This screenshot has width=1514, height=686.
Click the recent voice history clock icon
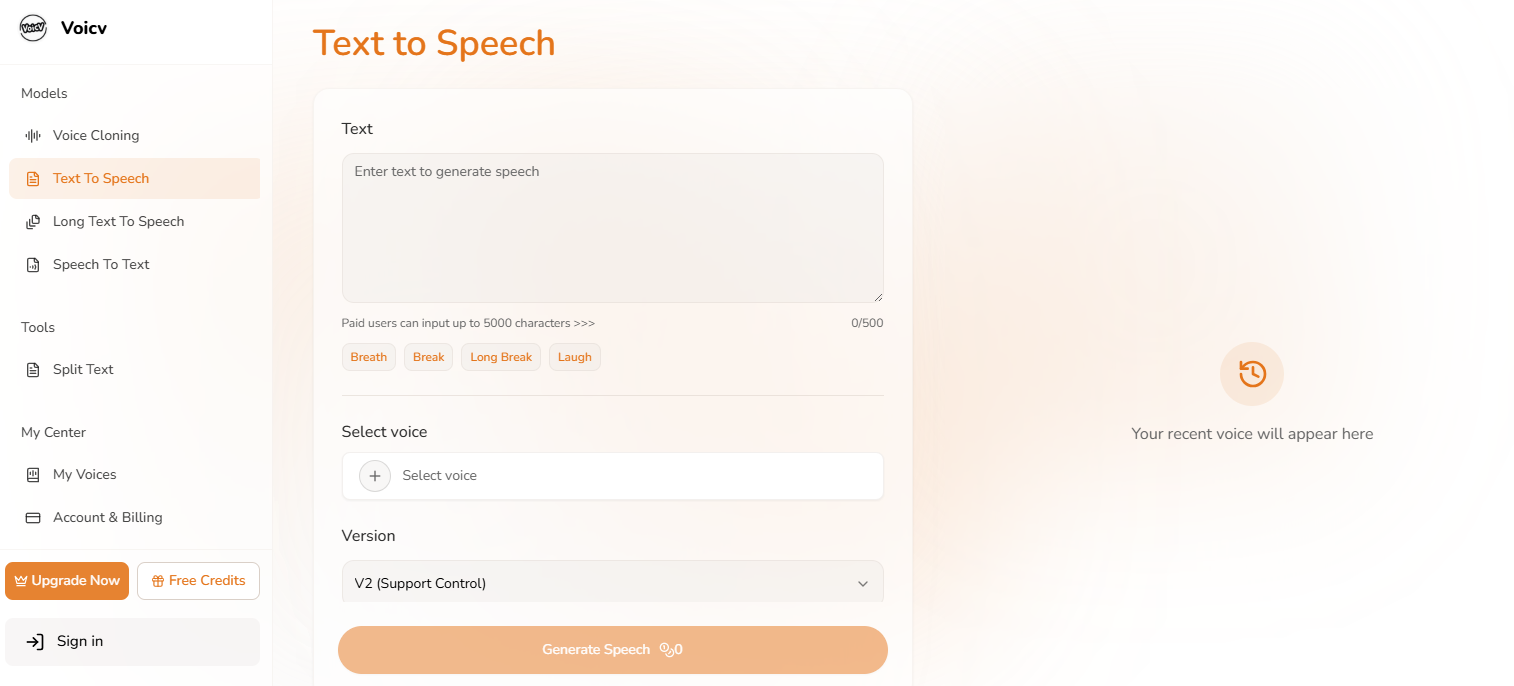1252,374
